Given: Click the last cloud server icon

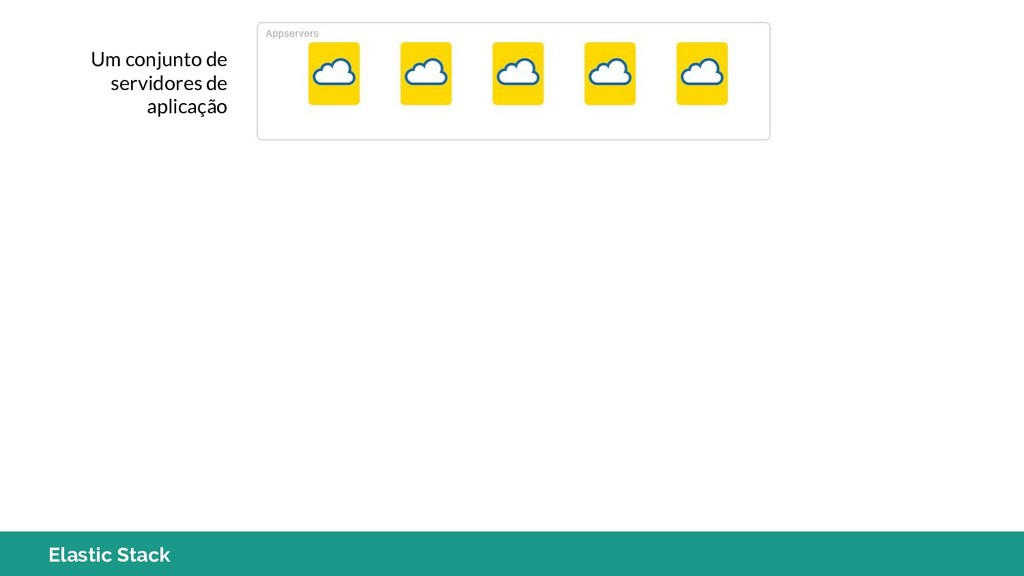Looking at the screenshot, I should (702, 74).
